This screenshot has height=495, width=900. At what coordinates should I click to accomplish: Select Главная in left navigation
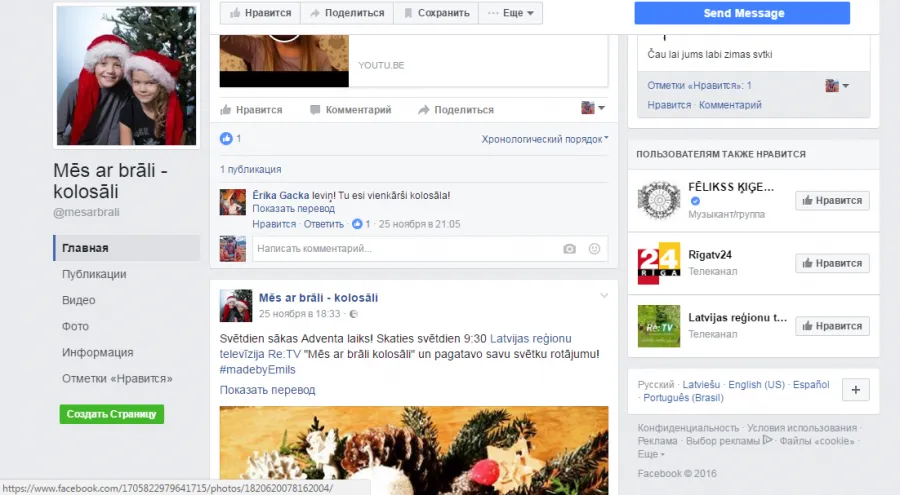[x=126, y=248]
